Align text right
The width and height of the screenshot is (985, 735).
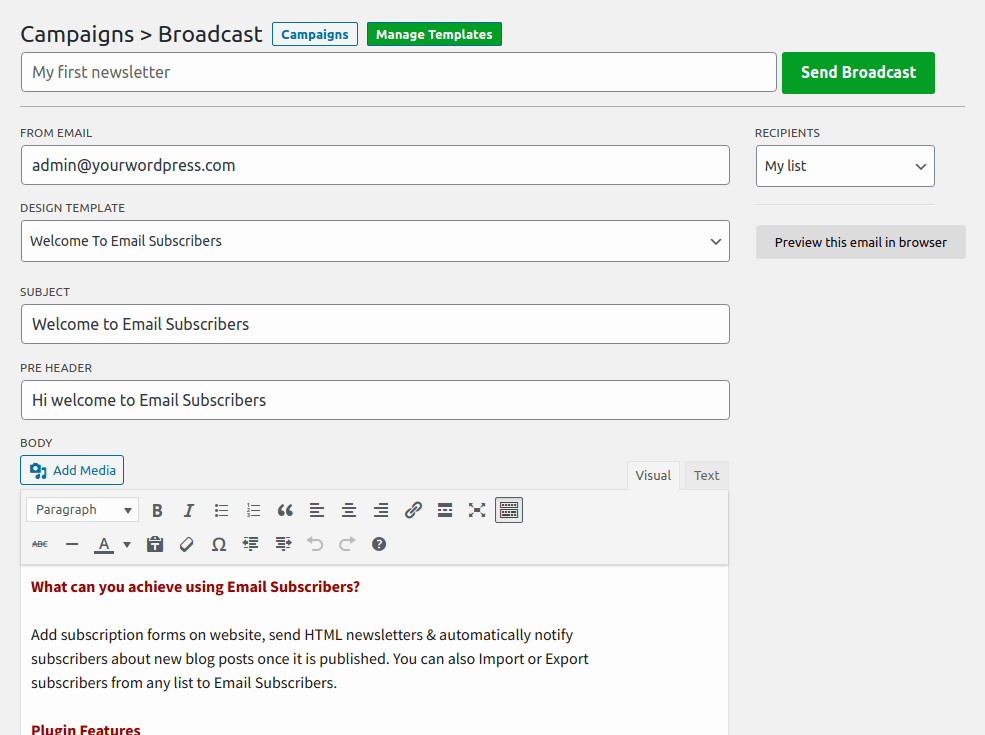[x=381, y=510]
